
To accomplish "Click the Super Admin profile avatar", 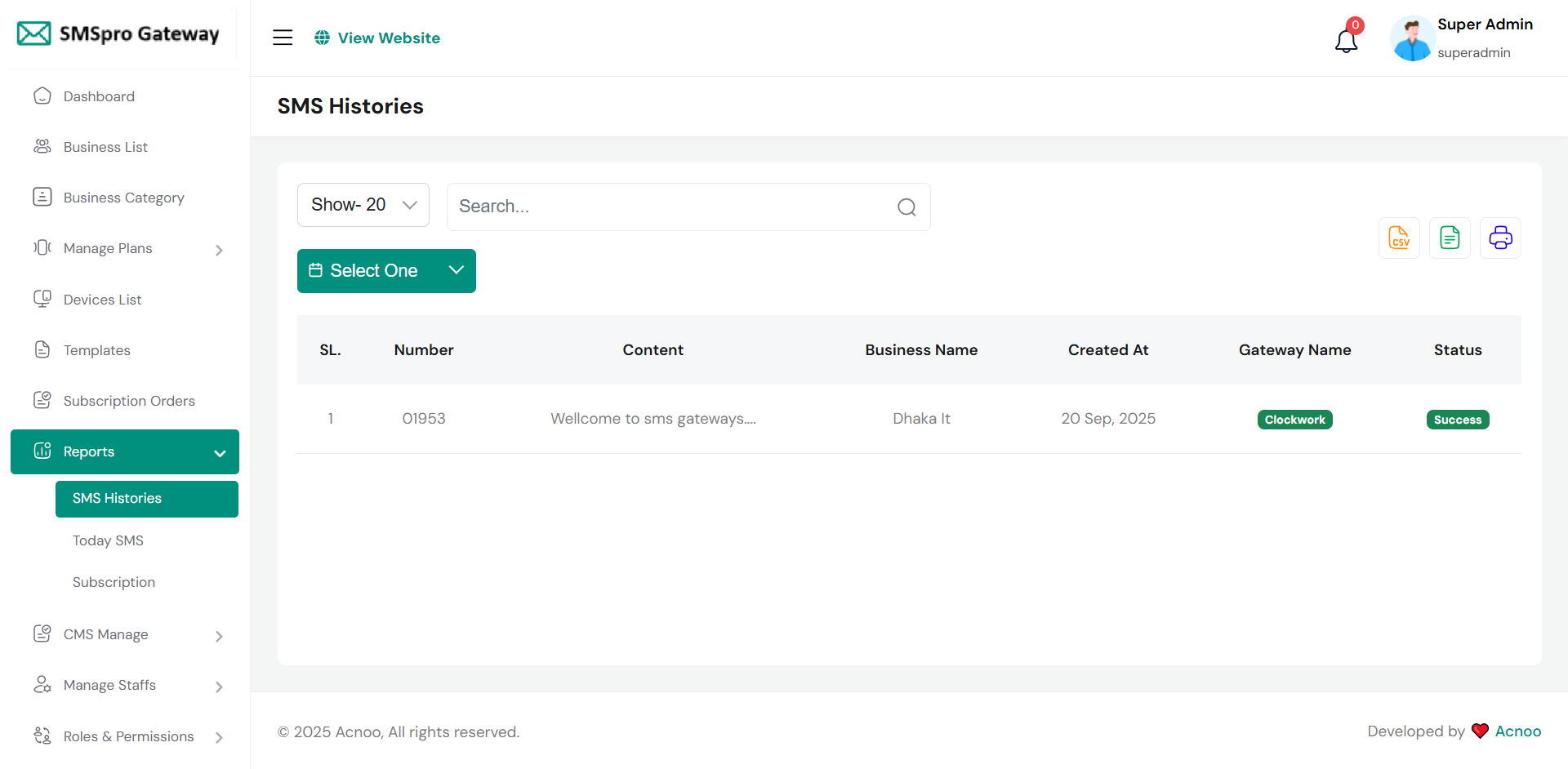I will [1412, 38].
